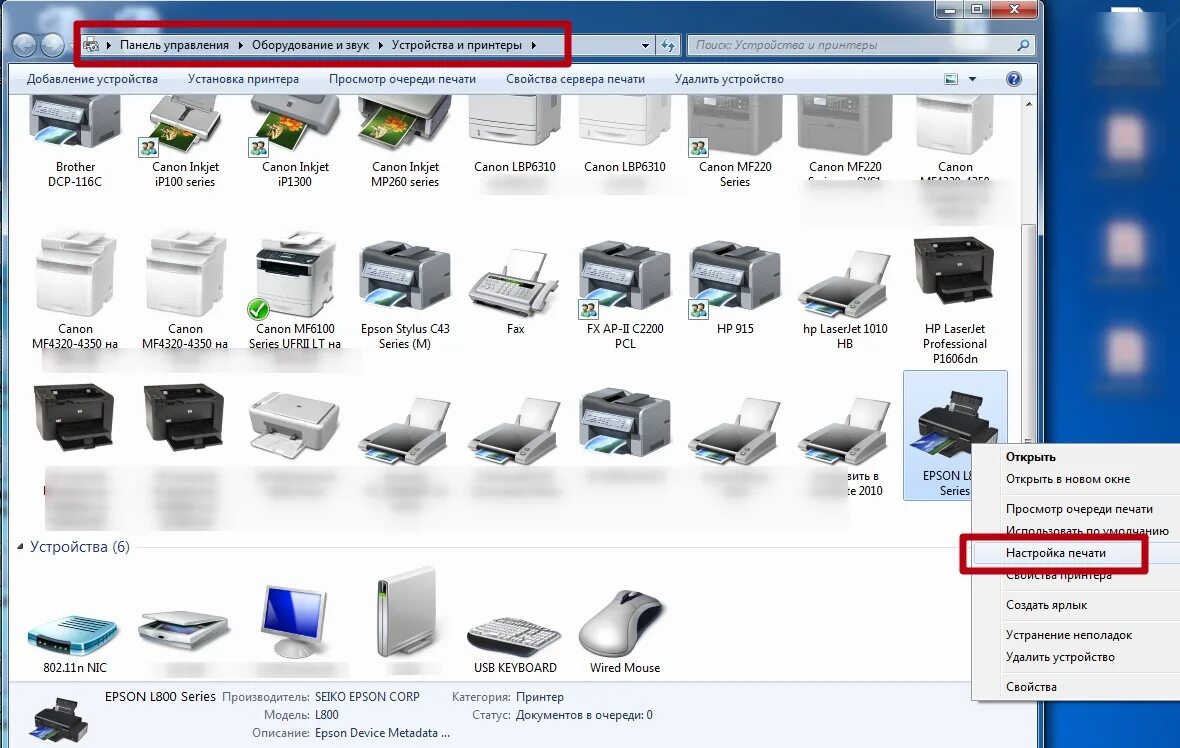Click EPSON L800 Series title in details pane
The width and height of the screenshot is (1180, 748).
[160, 697]
